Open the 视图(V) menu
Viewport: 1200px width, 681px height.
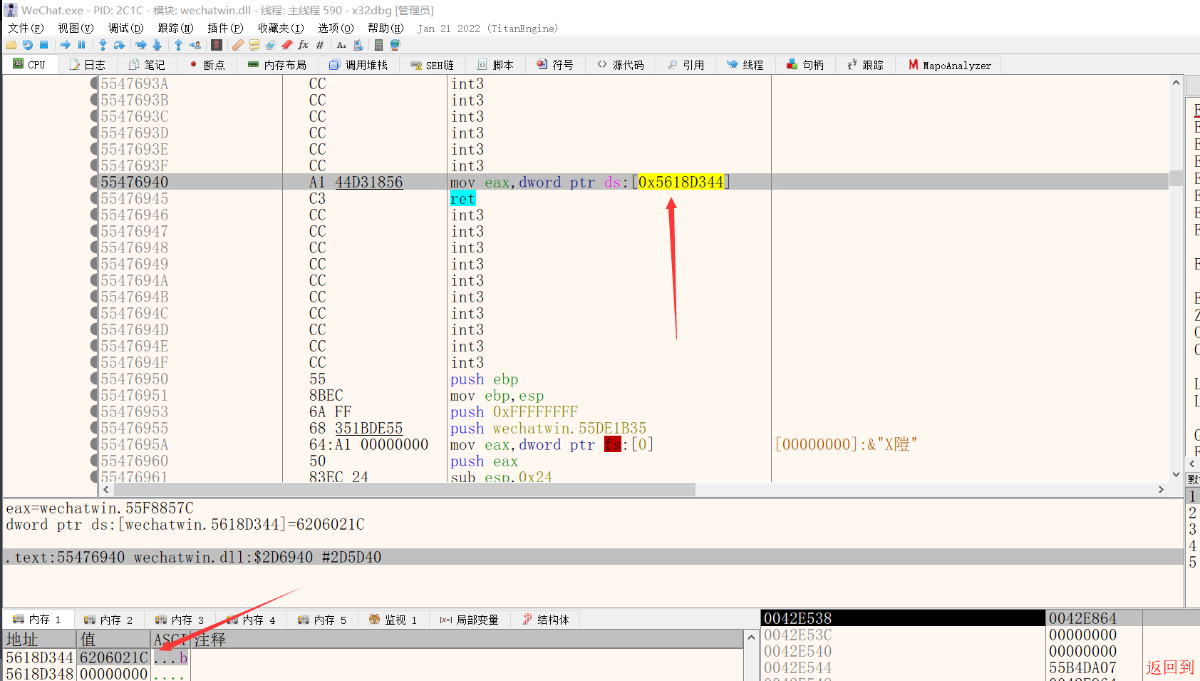point(75,28)
